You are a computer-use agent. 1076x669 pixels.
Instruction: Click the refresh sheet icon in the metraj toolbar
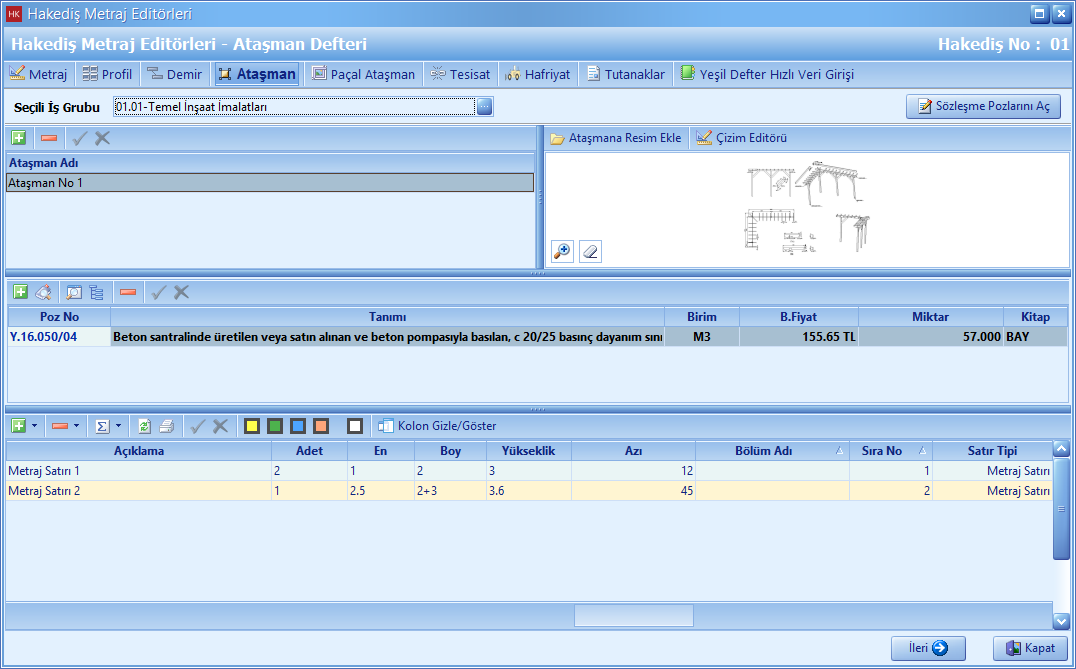(x=144, y=426)
